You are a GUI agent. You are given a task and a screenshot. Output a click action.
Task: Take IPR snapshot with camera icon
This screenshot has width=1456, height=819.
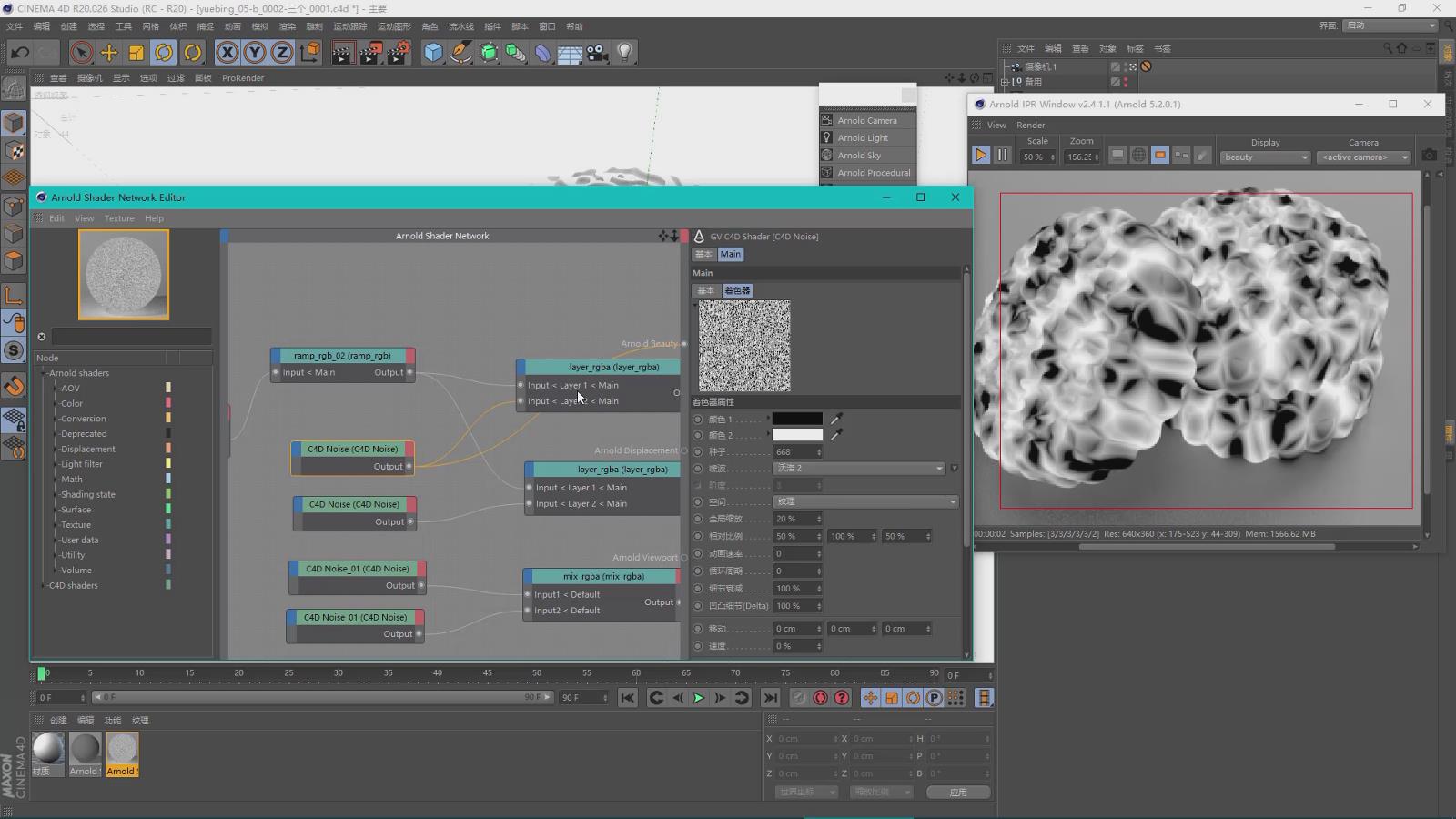[x=1430, y=156]
